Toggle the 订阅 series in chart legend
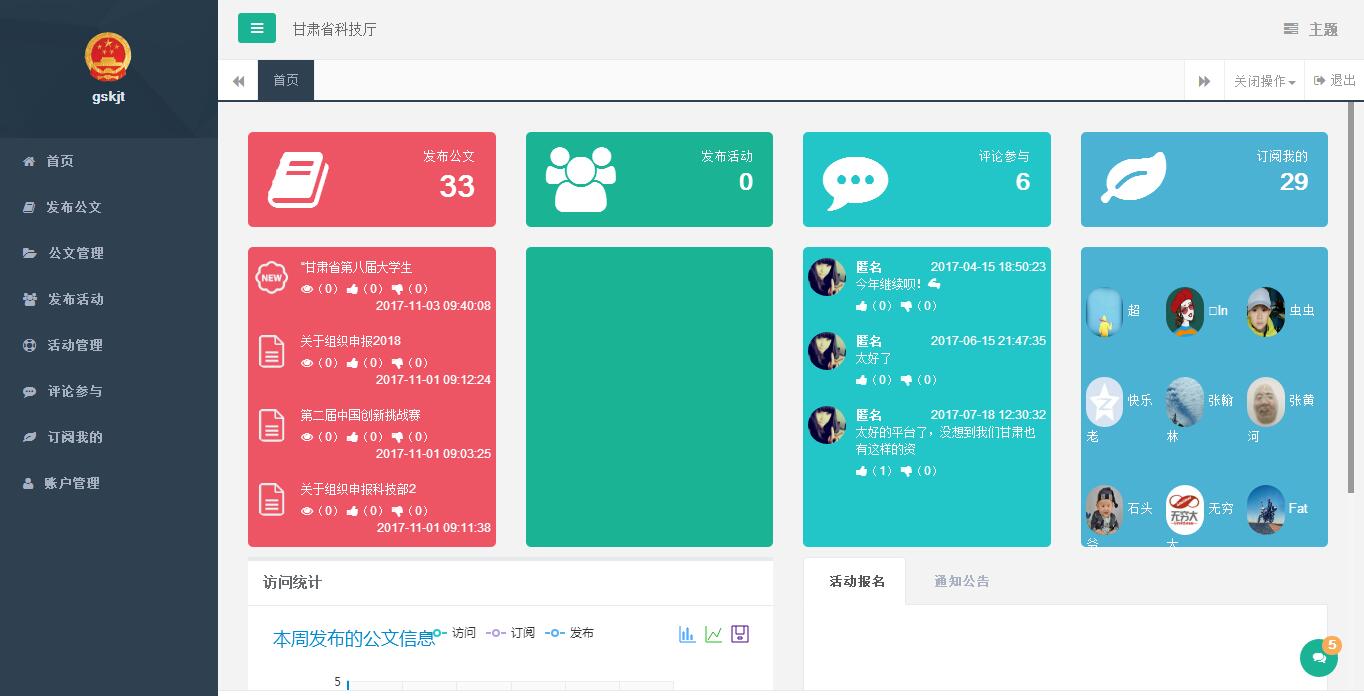Screen dimensions: 1364x696 coord(512,633)
